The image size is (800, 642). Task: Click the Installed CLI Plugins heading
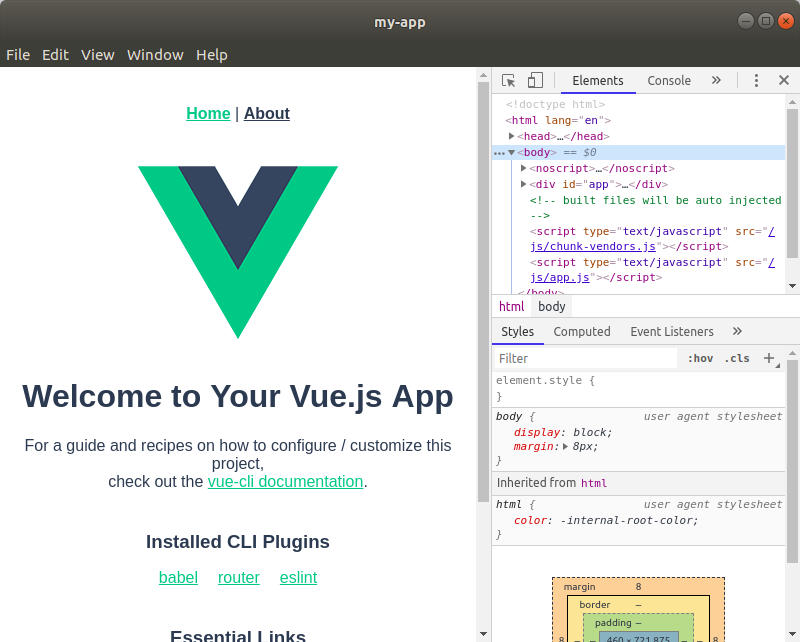pyautogui.click(x=238, y=541)
